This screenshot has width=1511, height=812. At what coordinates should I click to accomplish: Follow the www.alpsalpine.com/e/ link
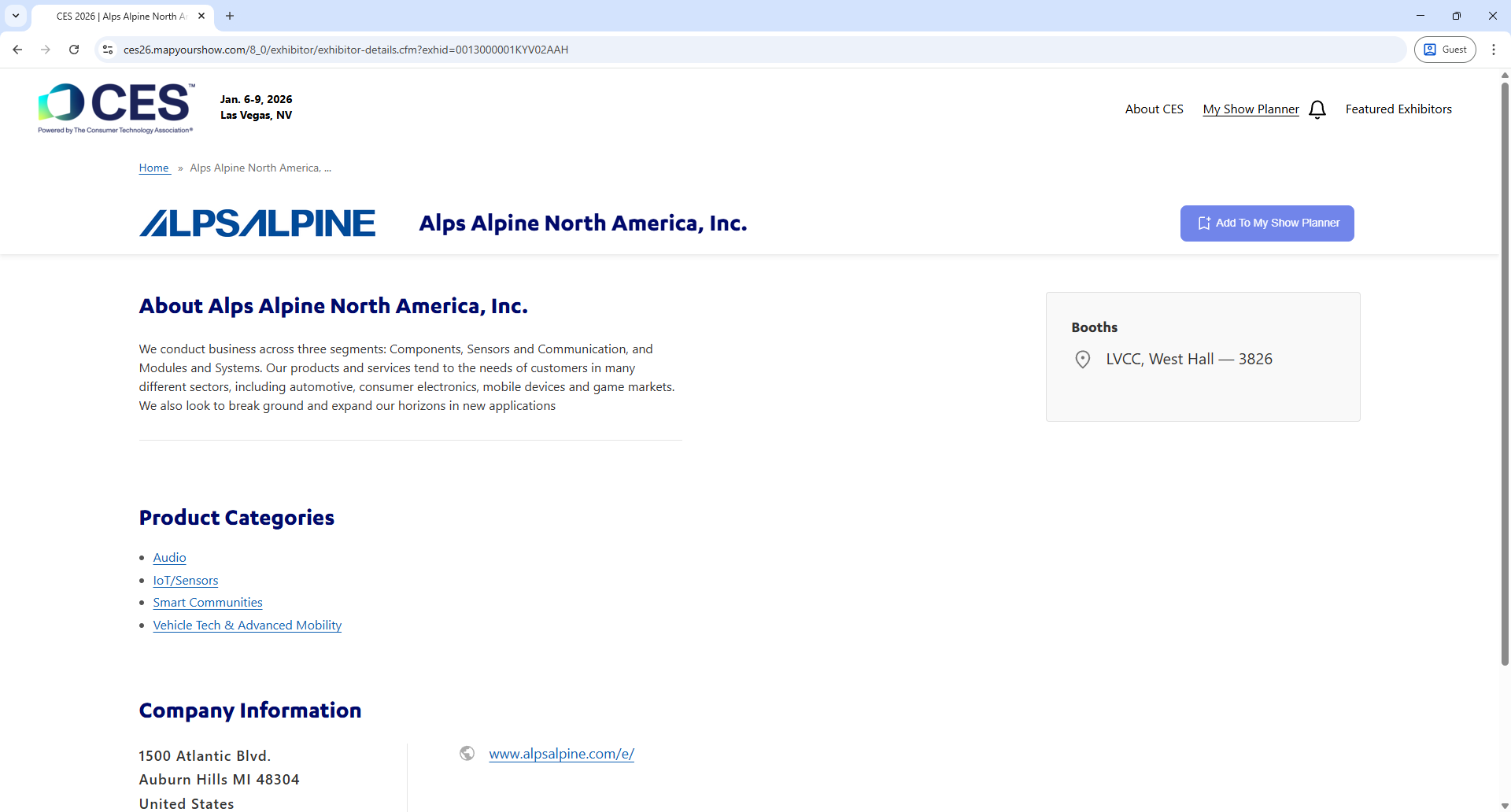point(561,753)
